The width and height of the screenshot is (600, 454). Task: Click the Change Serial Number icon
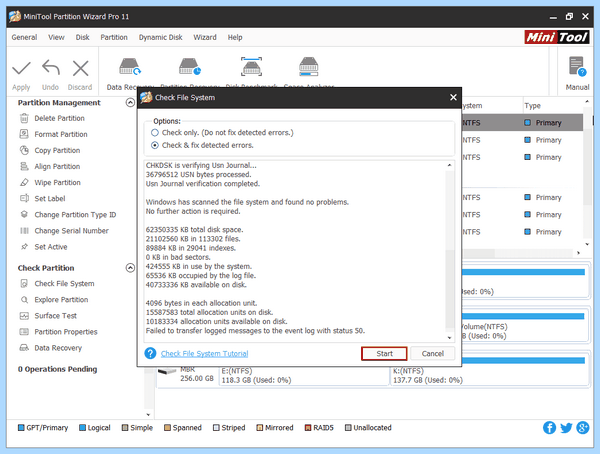click(x=24, y=230)
